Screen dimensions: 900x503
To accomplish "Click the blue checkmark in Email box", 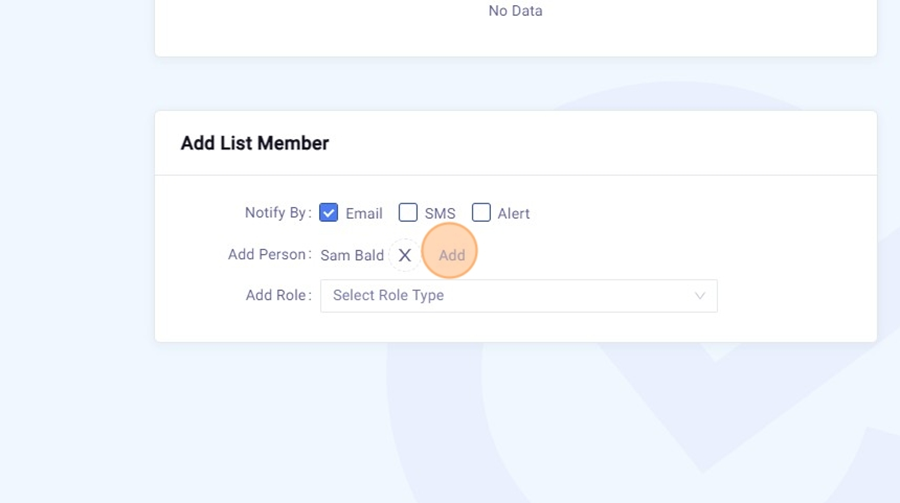I will point(329,213).
